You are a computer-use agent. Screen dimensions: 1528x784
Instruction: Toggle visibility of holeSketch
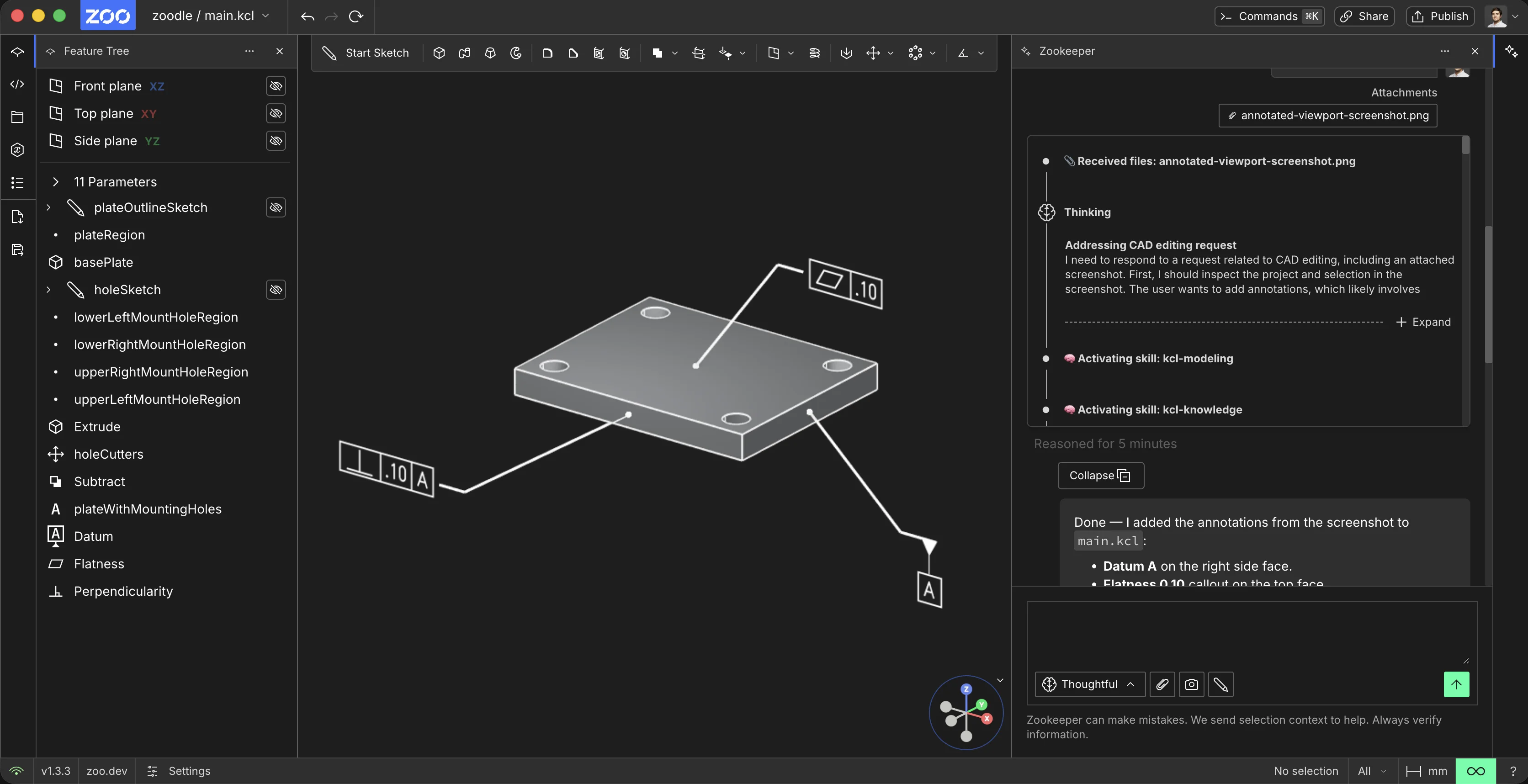[276, 289]
